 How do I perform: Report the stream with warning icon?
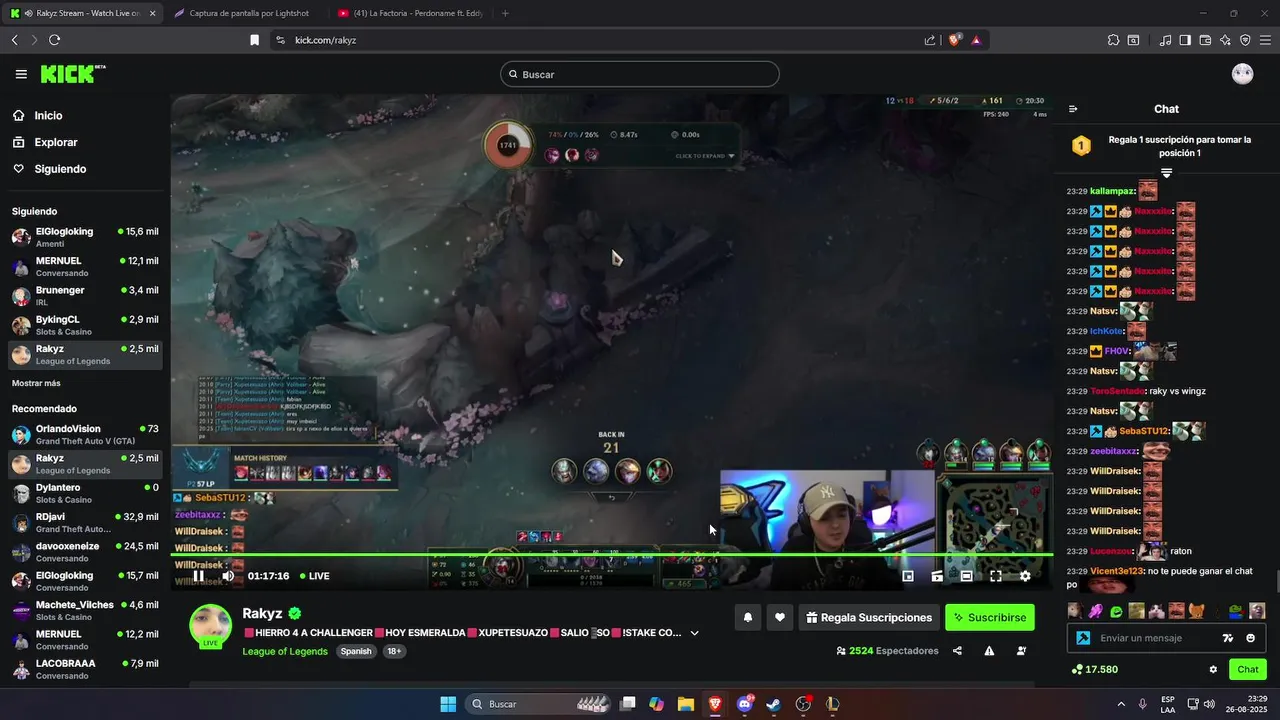coord(989,651)
